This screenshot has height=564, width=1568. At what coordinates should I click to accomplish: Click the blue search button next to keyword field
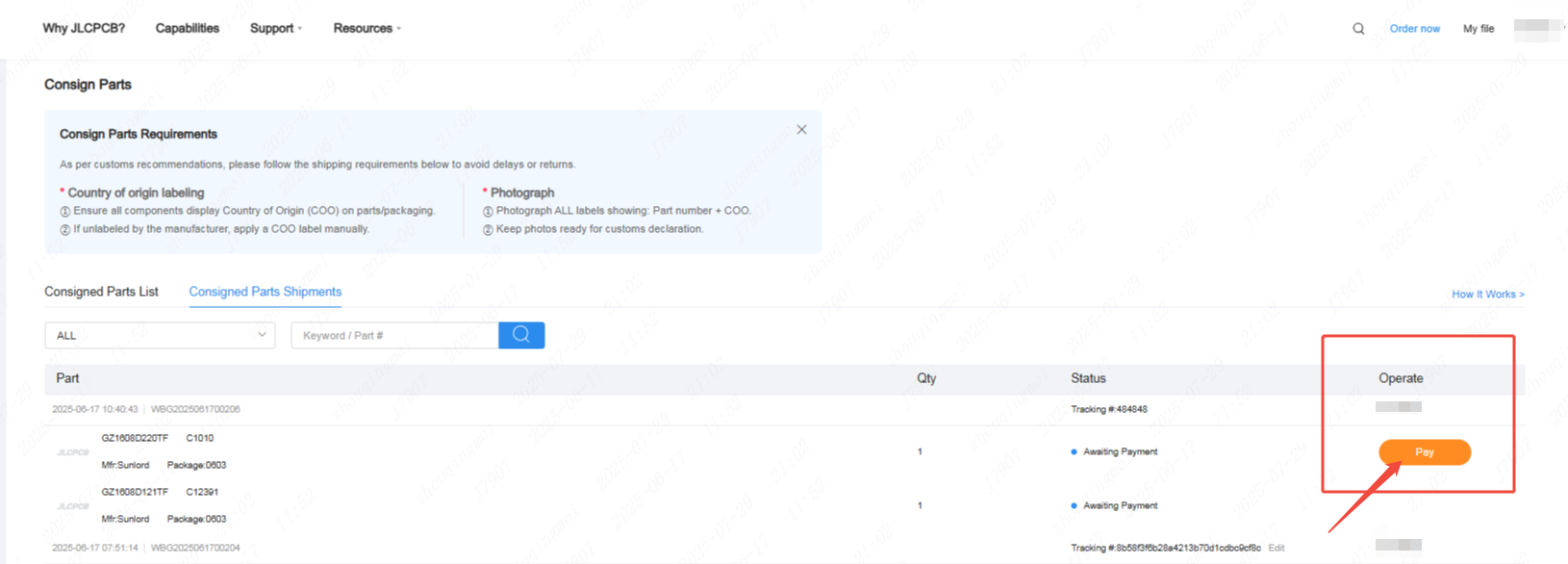point(521,335)
